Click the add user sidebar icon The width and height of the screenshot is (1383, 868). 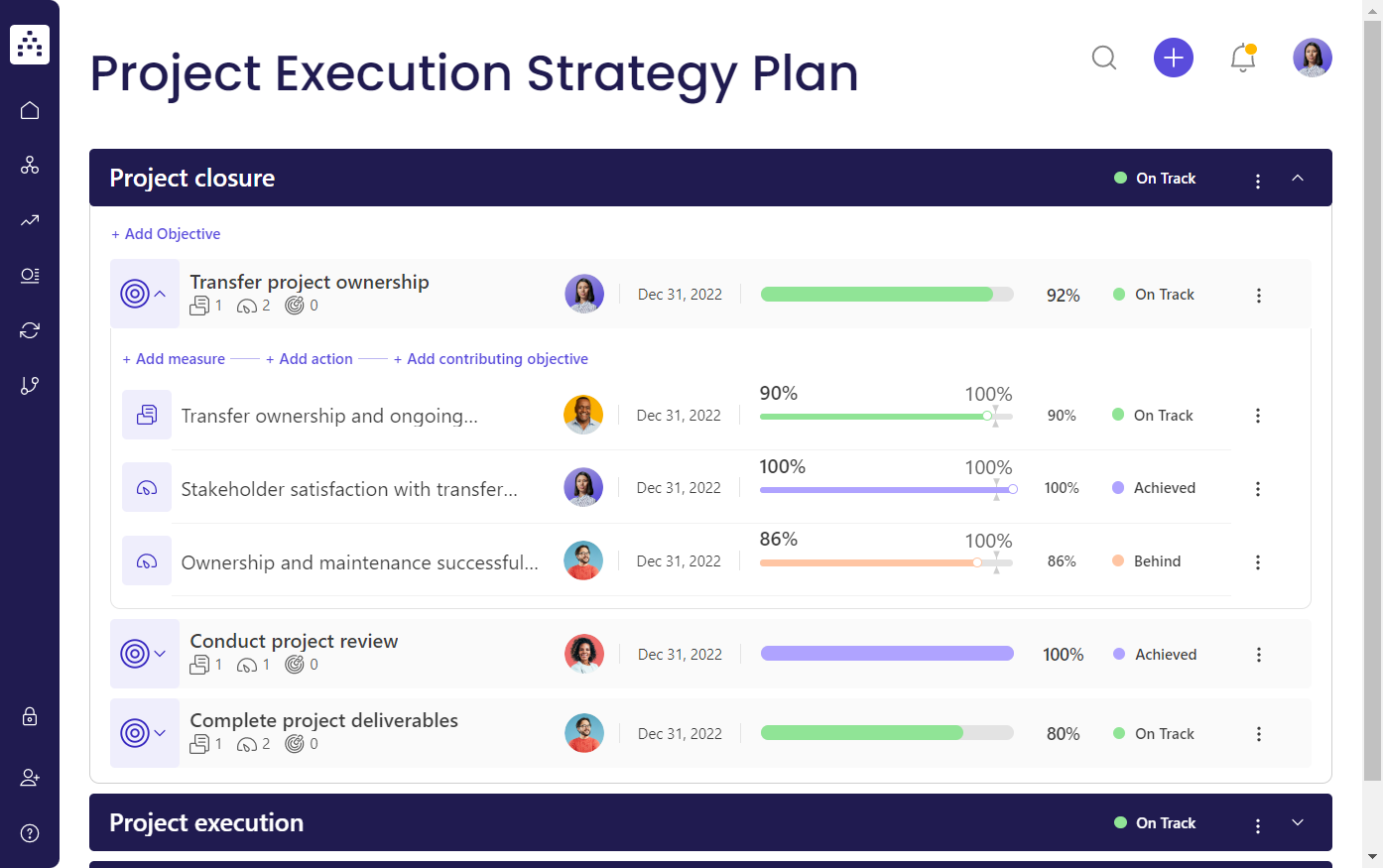pyautogui.click(x=30, y=778)
